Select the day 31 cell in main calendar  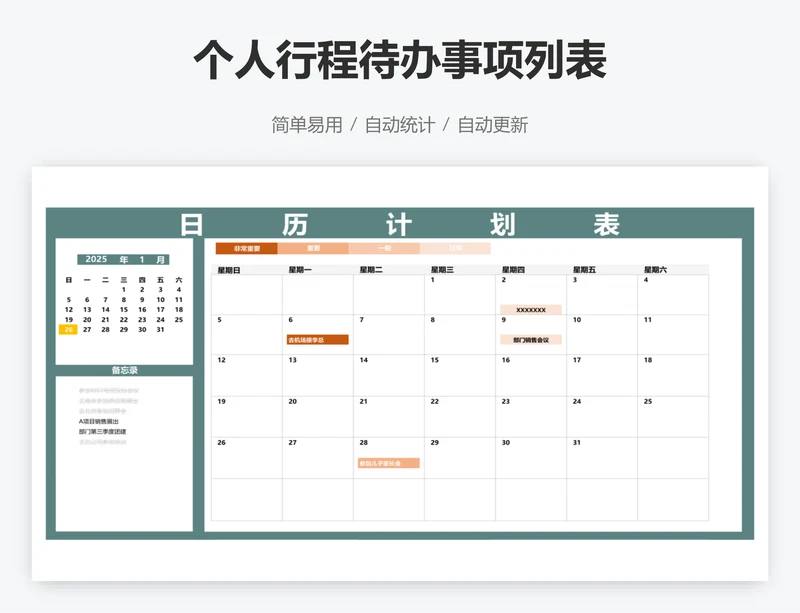602,457
